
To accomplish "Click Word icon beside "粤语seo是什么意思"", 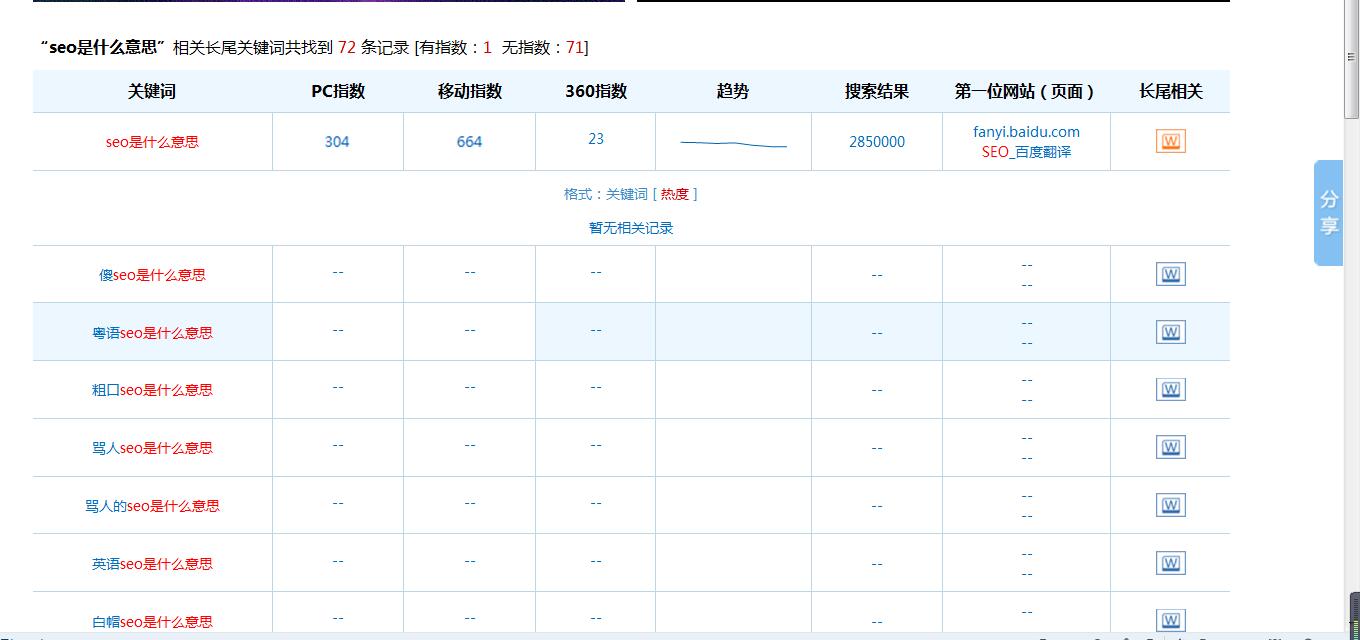I will [x=1170, y=331].
